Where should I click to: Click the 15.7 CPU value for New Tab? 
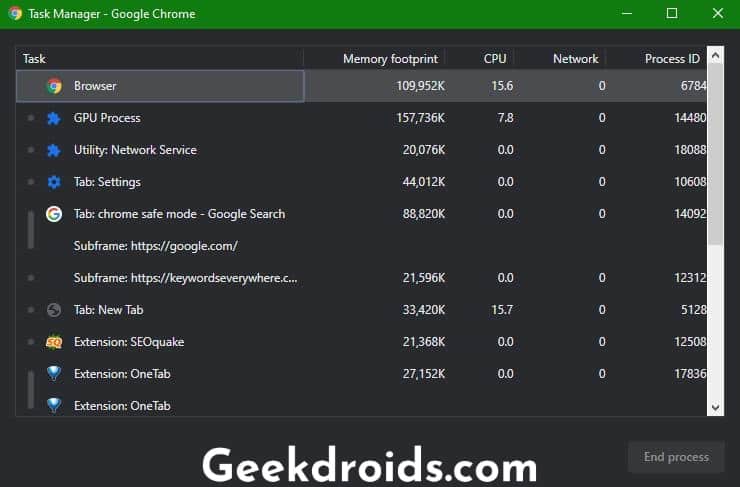pos(502,310)
